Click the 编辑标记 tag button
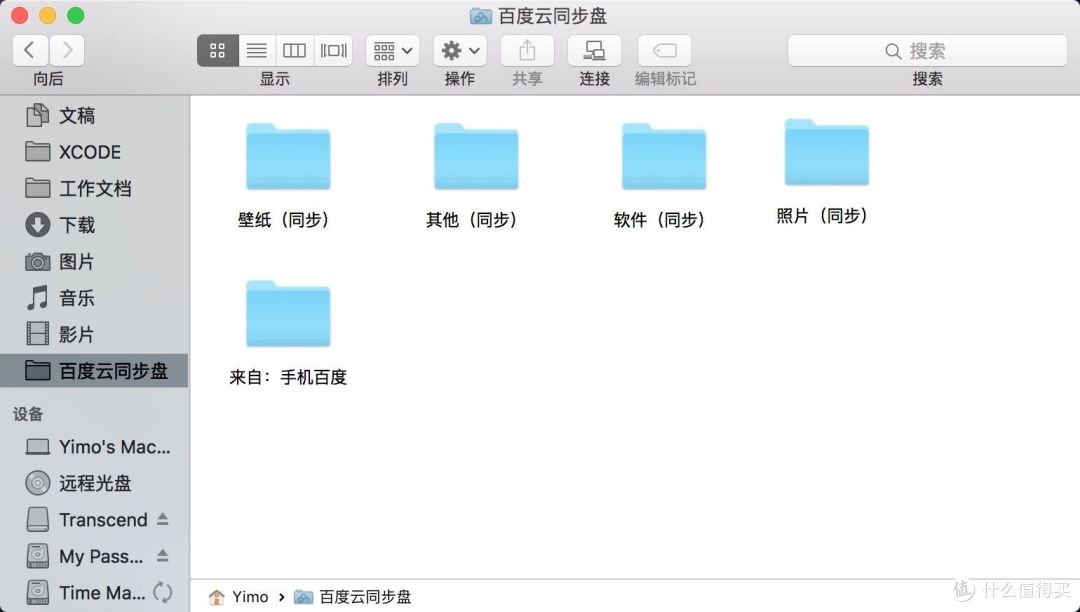1080x612 pixels. click(665, 50)
